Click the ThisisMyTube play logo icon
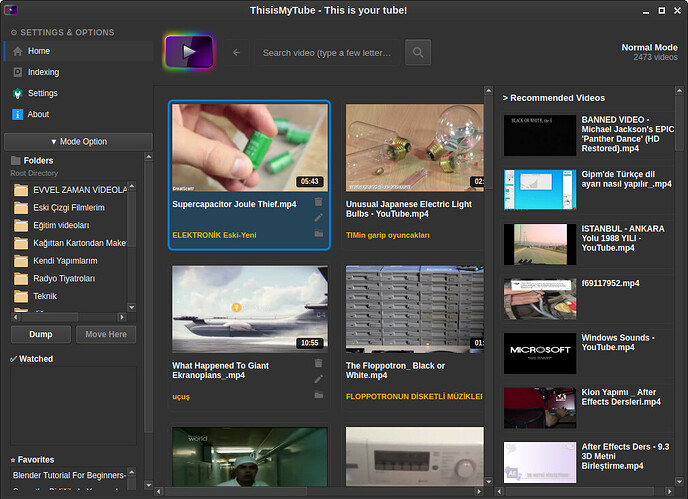Screen dimensions: 688x499 189,52
